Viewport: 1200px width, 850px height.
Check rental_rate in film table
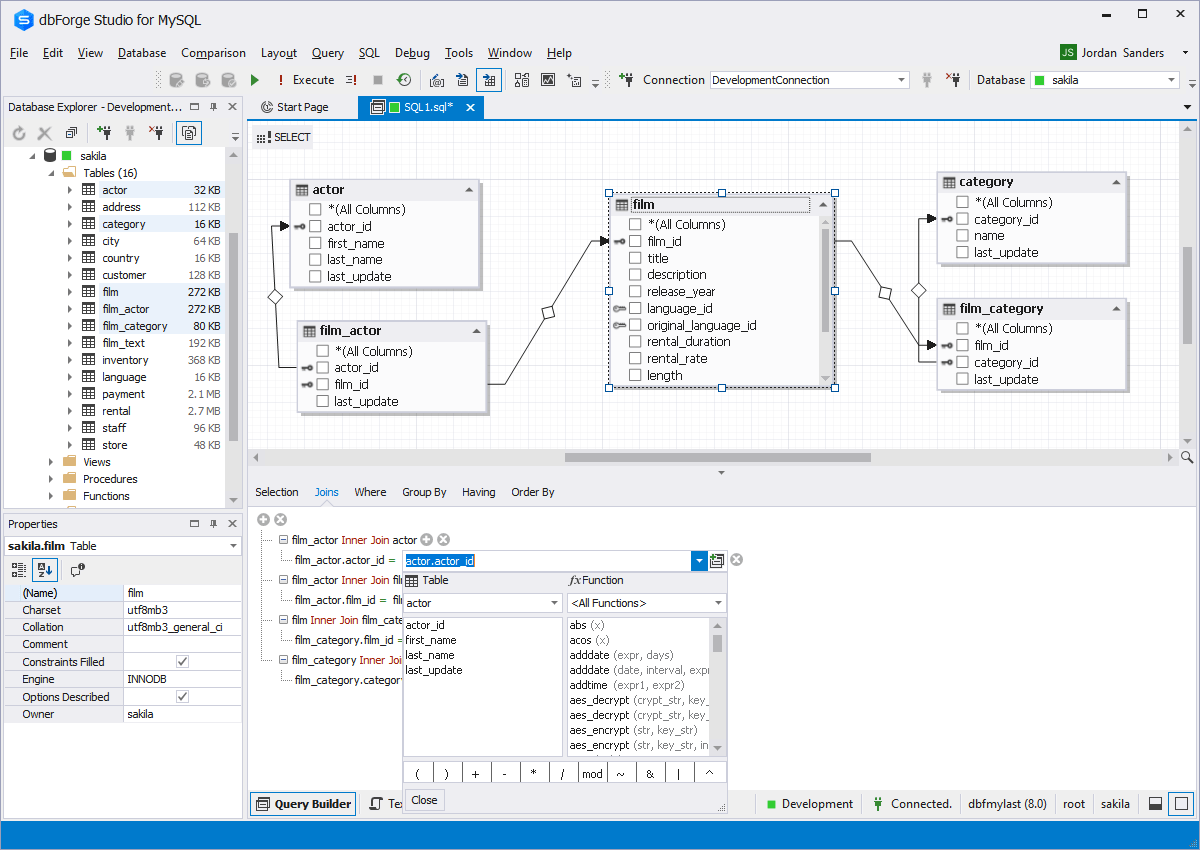(635, 358)
